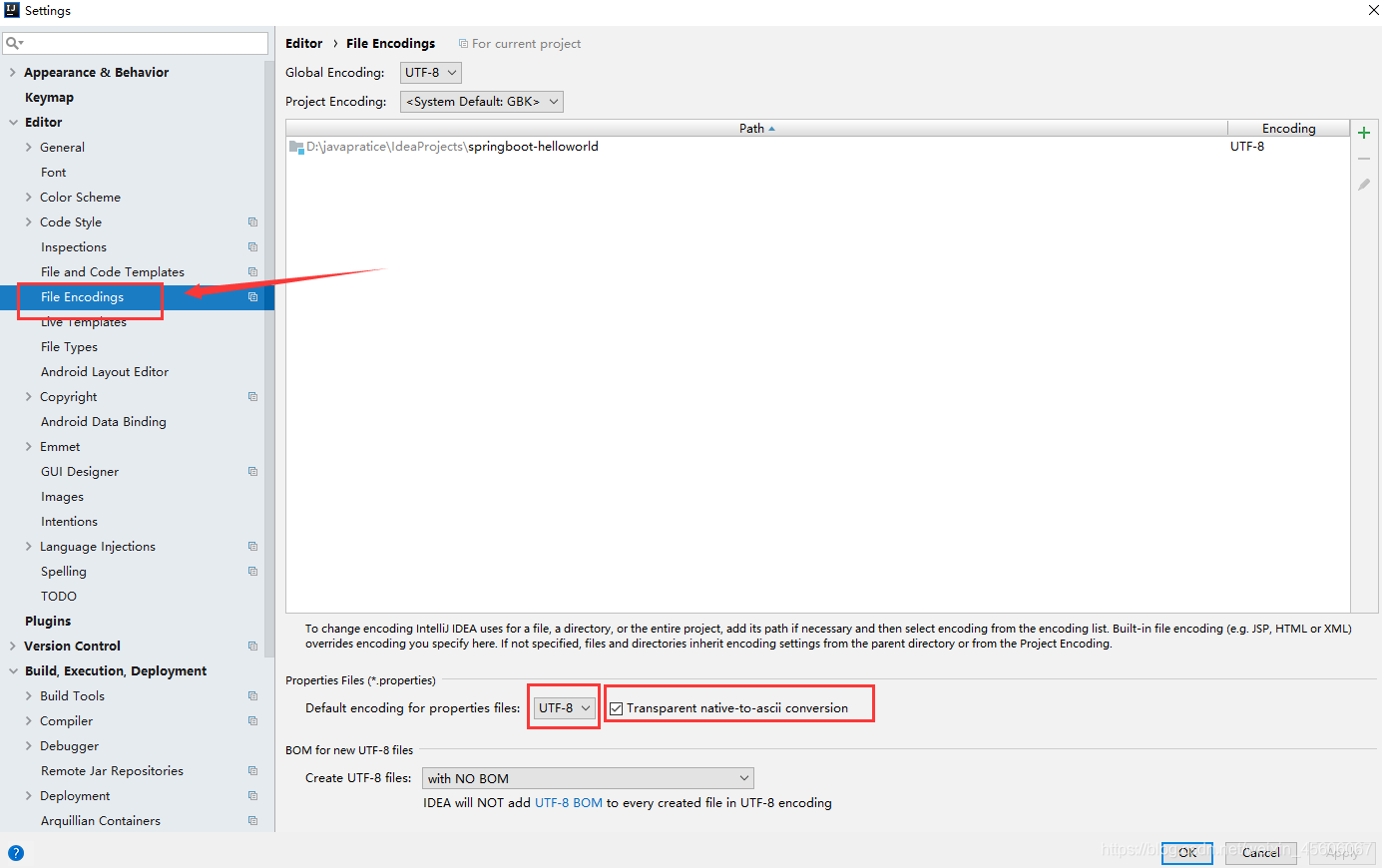The width and height of the screenshot is (1382, 868).
Task: Click folder icon of springboot-helloworld path
Action: coord(296,147)
